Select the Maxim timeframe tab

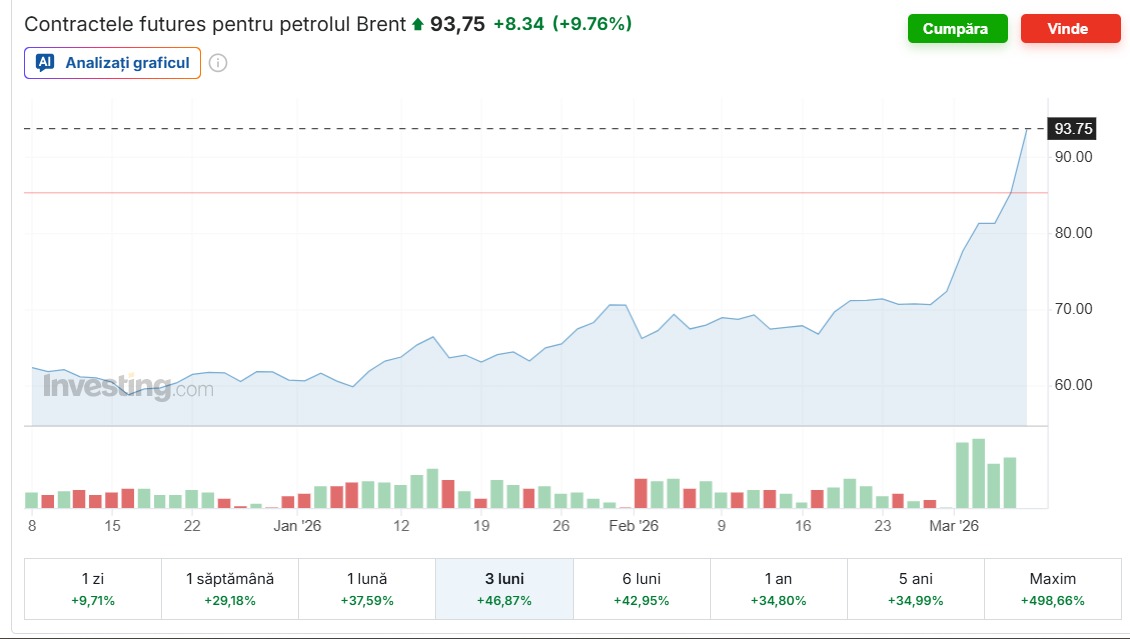point(1052,589)
